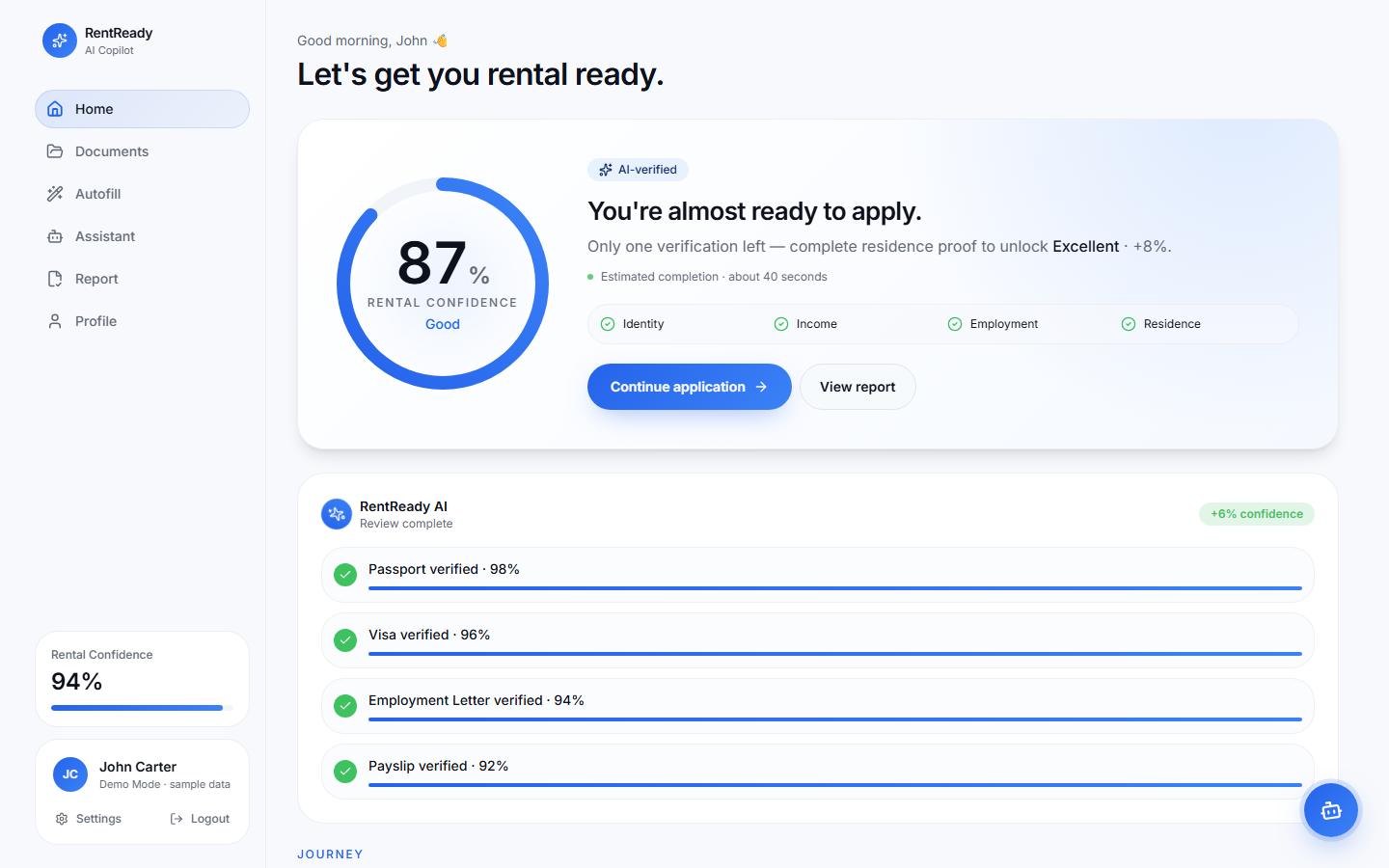The width and height of the screenshot is (1389, 868).
Task: Navigate to the Assistant page
Action: point(143,236)
